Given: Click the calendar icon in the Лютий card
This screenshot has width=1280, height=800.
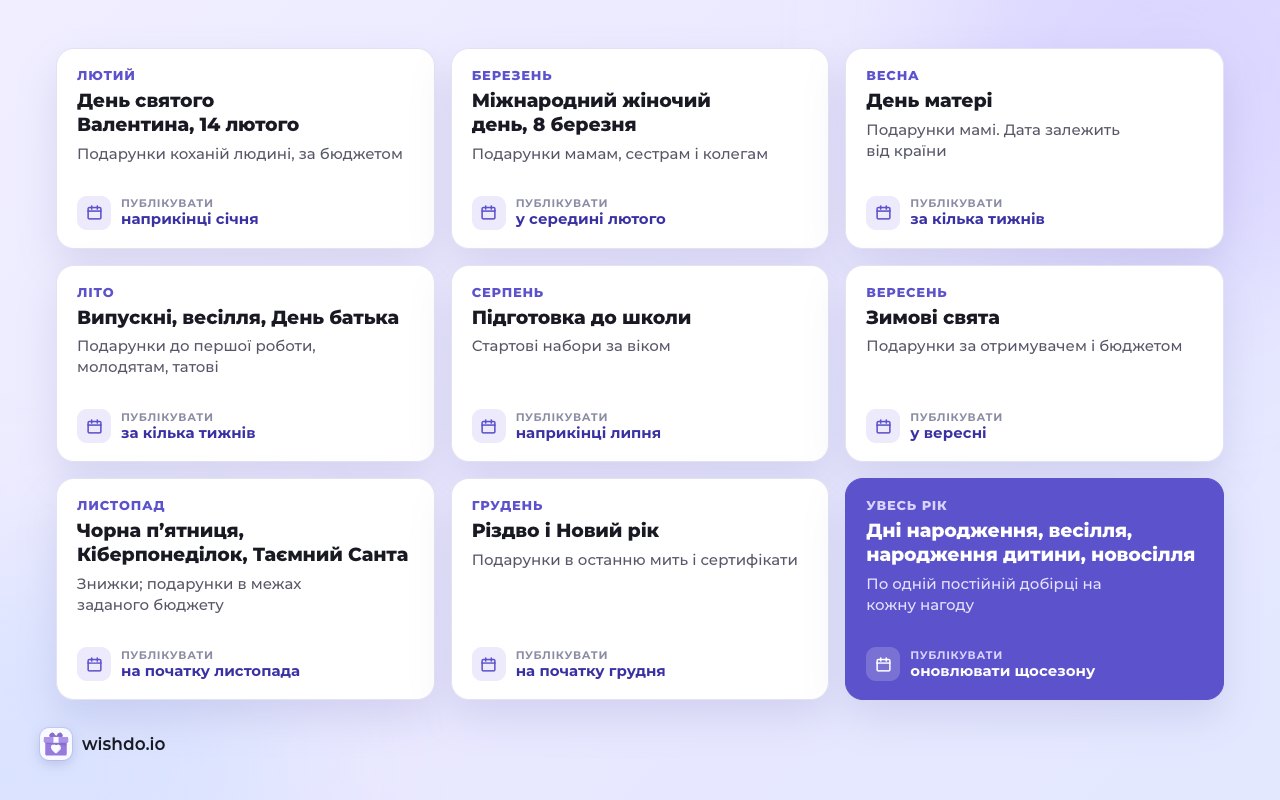Looking at the screenshot, I should pyautogui.click(x=94, y=212).
